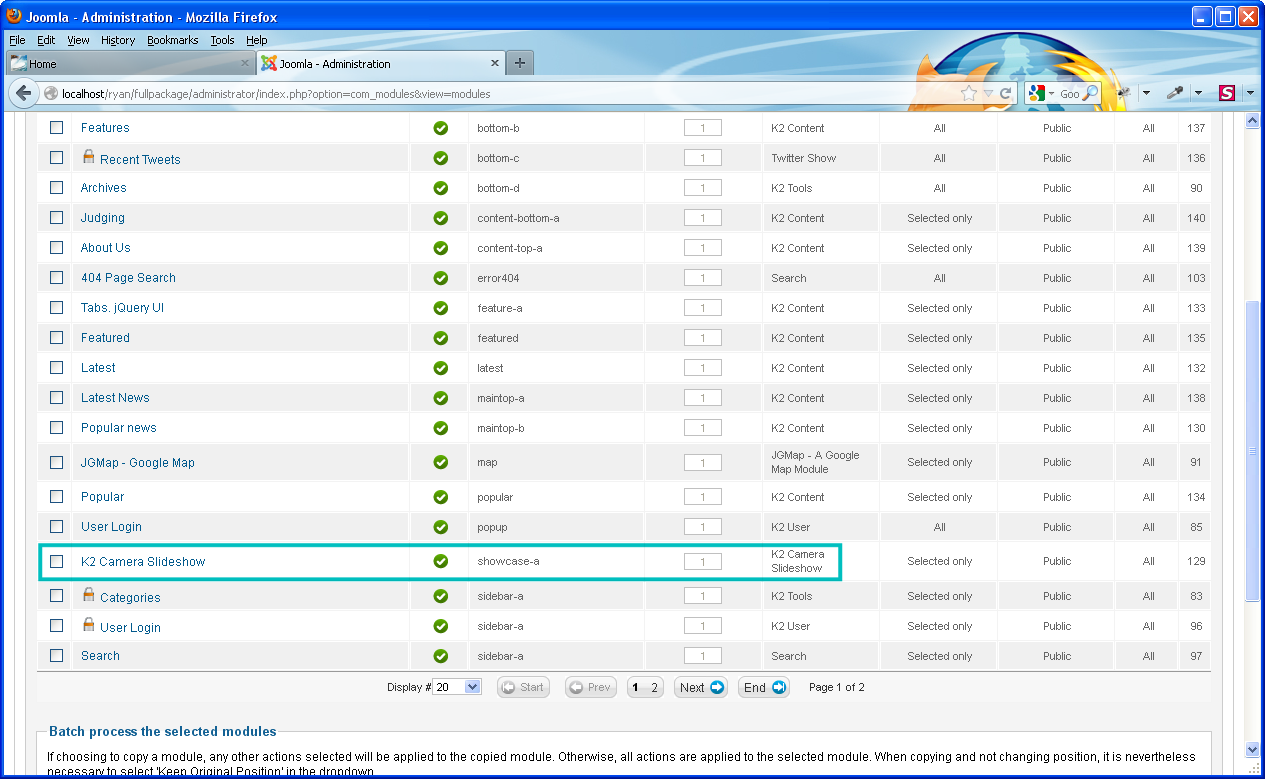1265x779 pixels.
Task: Click the bookmark star icon in address bar
Action: (968, 93)
